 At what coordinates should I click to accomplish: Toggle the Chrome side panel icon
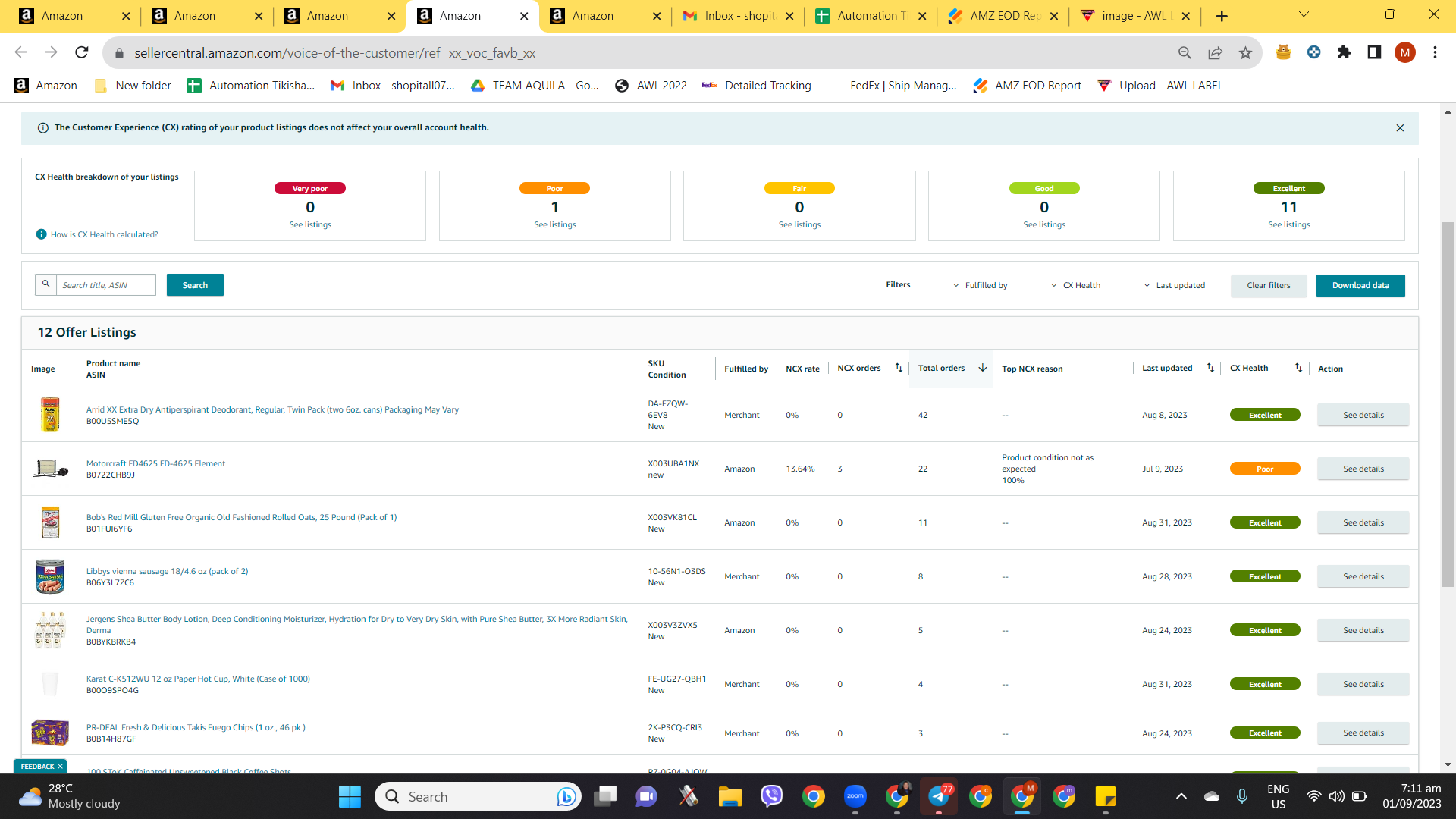[x=1374, y=52]
